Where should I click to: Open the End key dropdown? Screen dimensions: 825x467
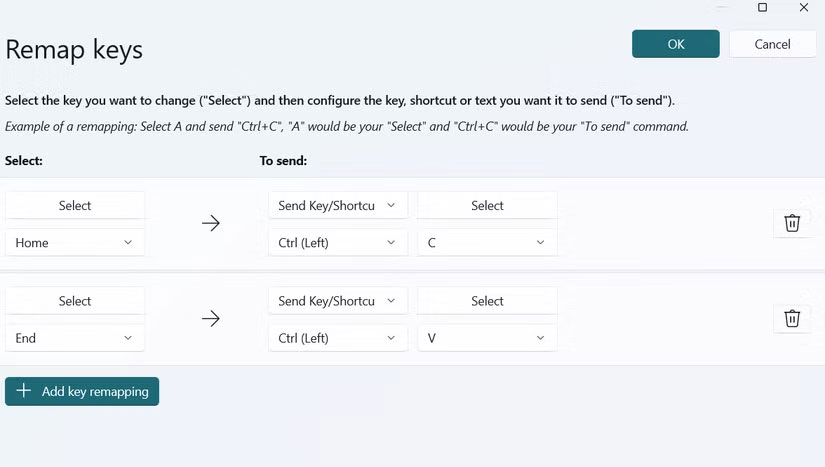tap(75, 338)
